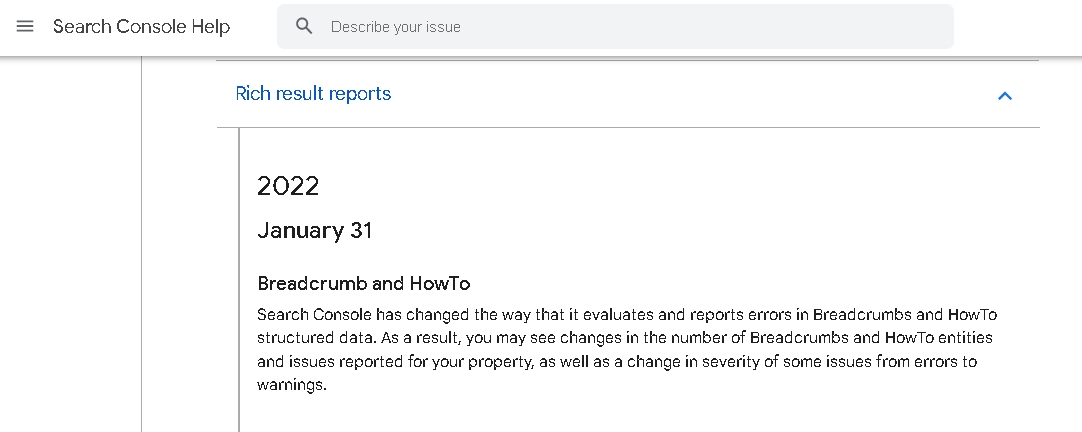Open the main hamburger menu

(25, 27)
